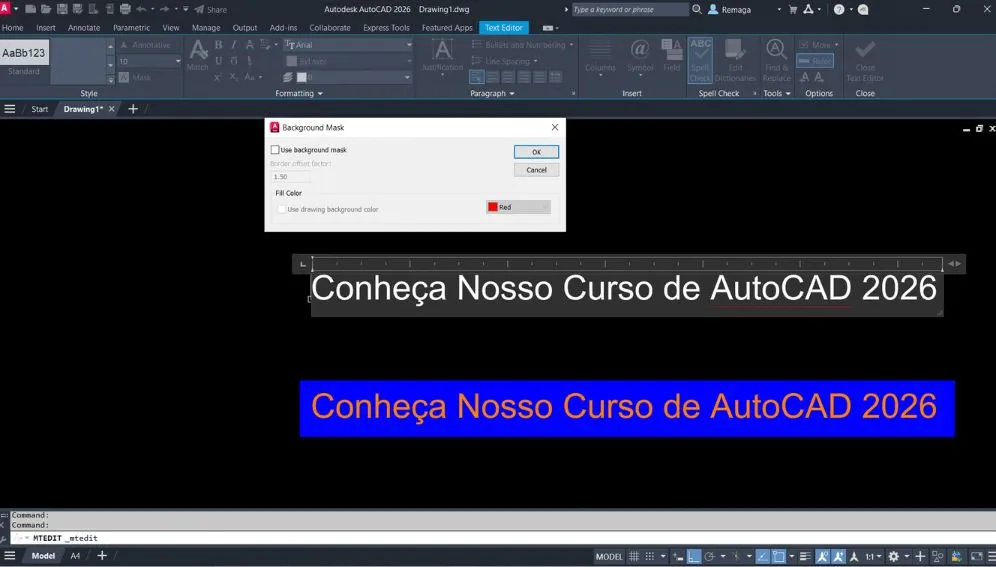The image size is (996, 567).
Task: Expand the Tools panel
Action: tap(776, 93)
